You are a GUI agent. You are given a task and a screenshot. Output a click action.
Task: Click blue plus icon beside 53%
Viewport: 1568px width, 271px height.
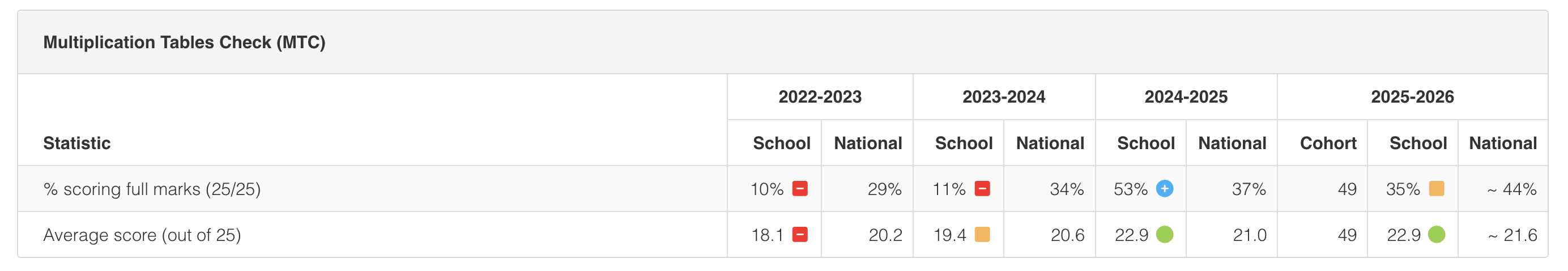pyautogui.click(x=1165, y=189)
